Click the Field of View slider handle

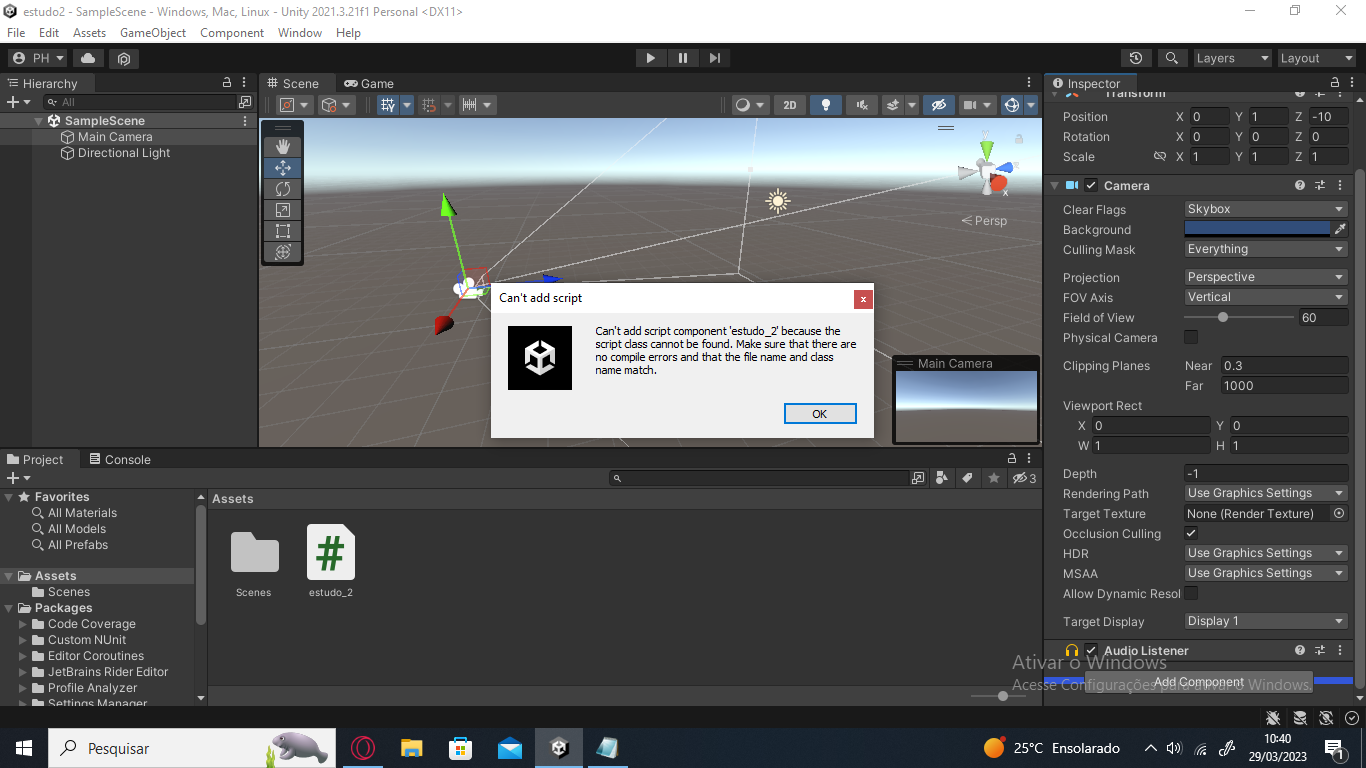tap(1222, 317)
